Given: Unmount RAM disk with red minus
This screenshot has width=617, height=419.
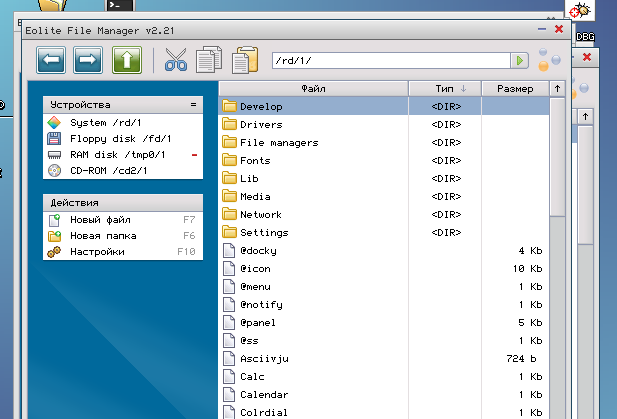Looking at the screenshot, I should [194, 155].
